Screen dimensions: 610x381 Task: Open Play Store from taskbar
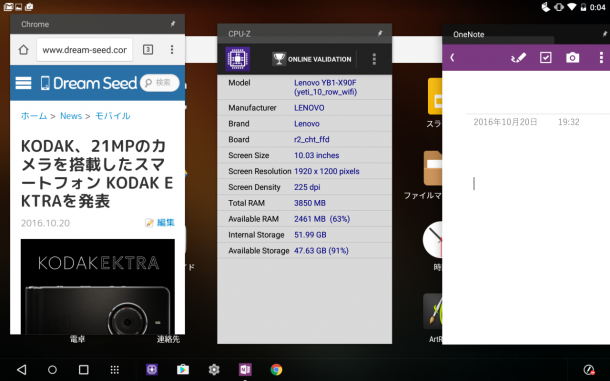183,370
